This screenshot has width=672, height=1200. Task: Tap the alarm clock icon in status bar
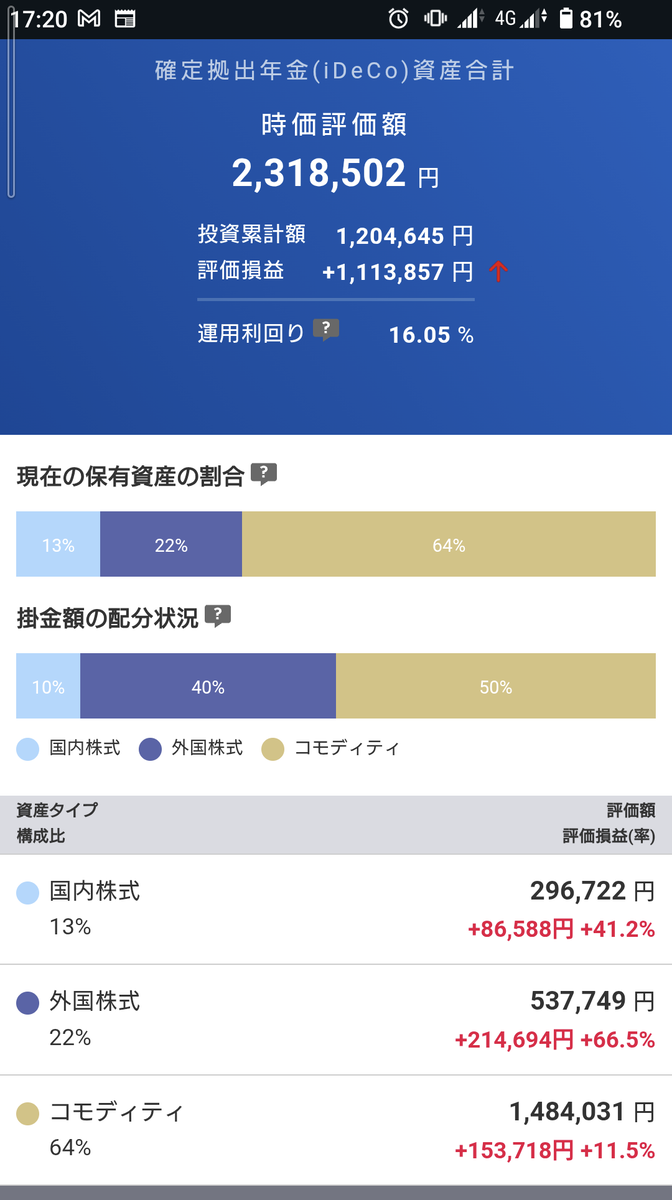399,18
